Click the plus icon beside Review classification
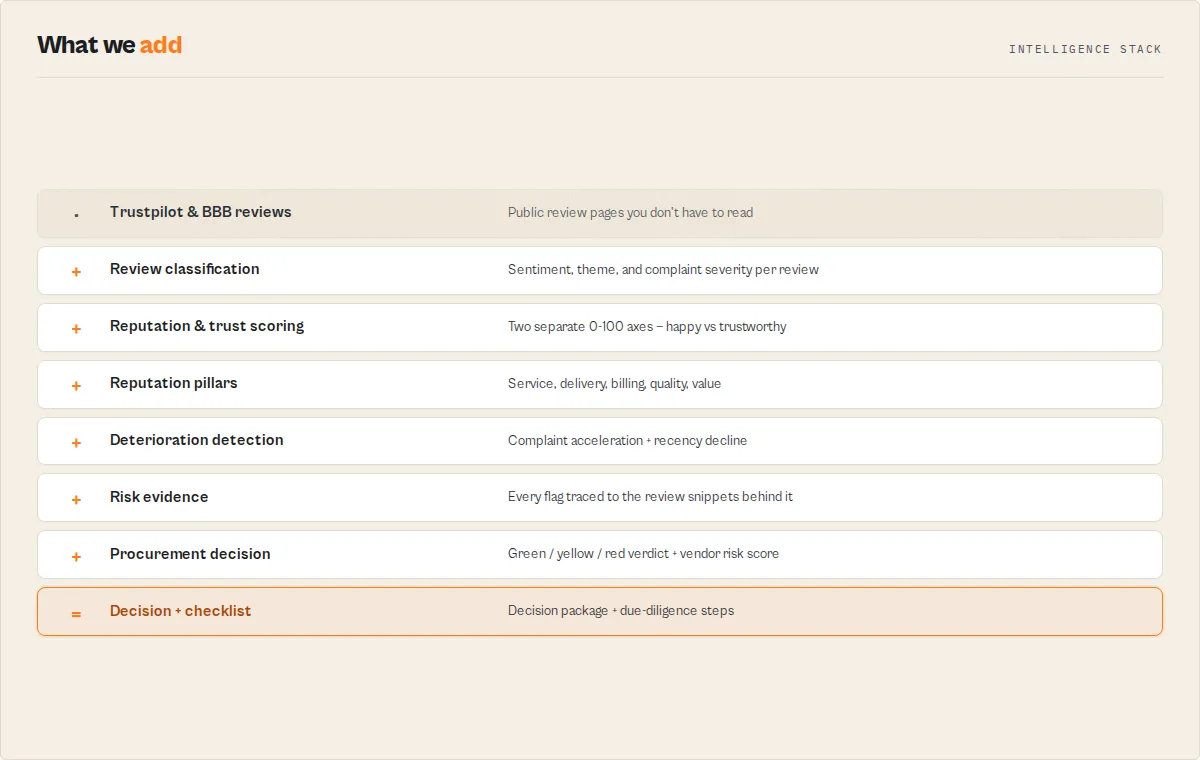The width and height of the screenshot is (1200, 760). [76, 271]
